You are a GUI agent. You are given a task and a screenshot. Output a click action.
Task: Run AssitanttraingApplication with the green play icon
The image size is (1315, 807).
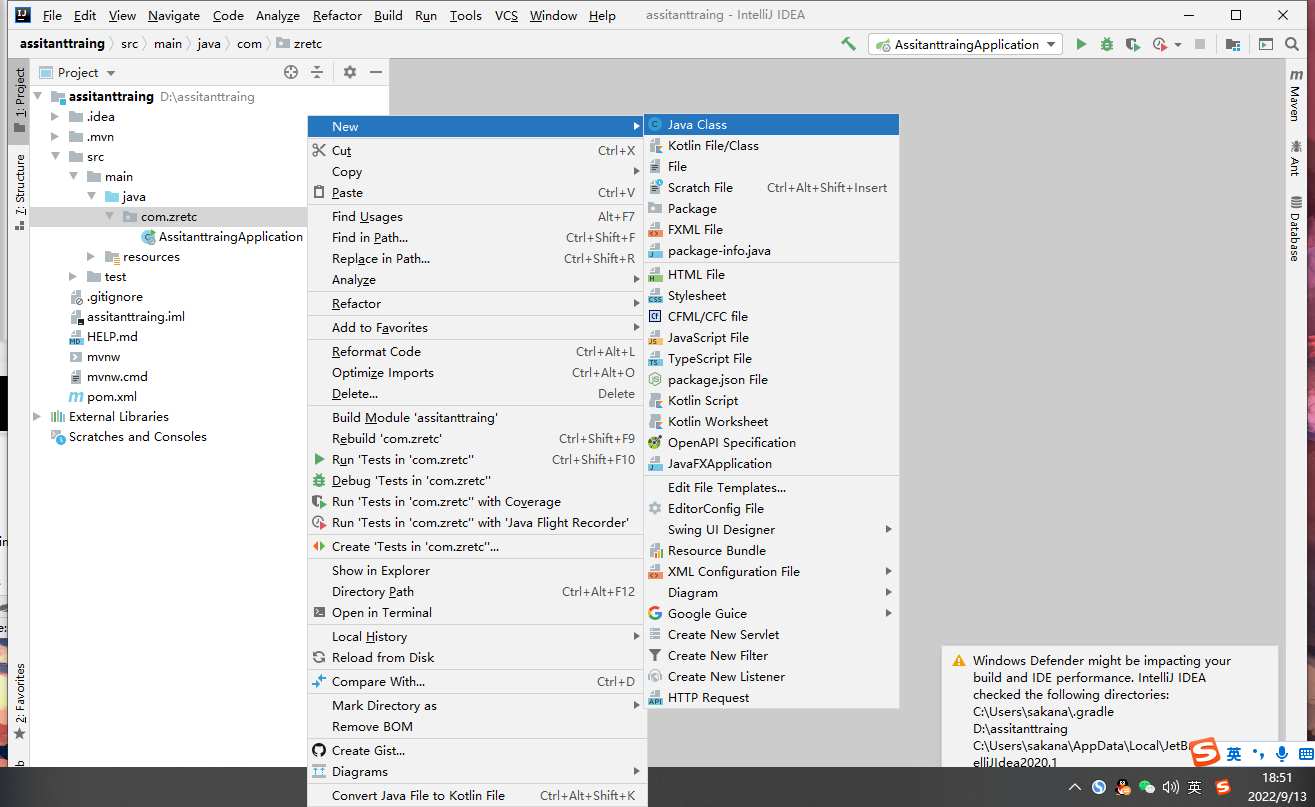tap(1081, 44)
